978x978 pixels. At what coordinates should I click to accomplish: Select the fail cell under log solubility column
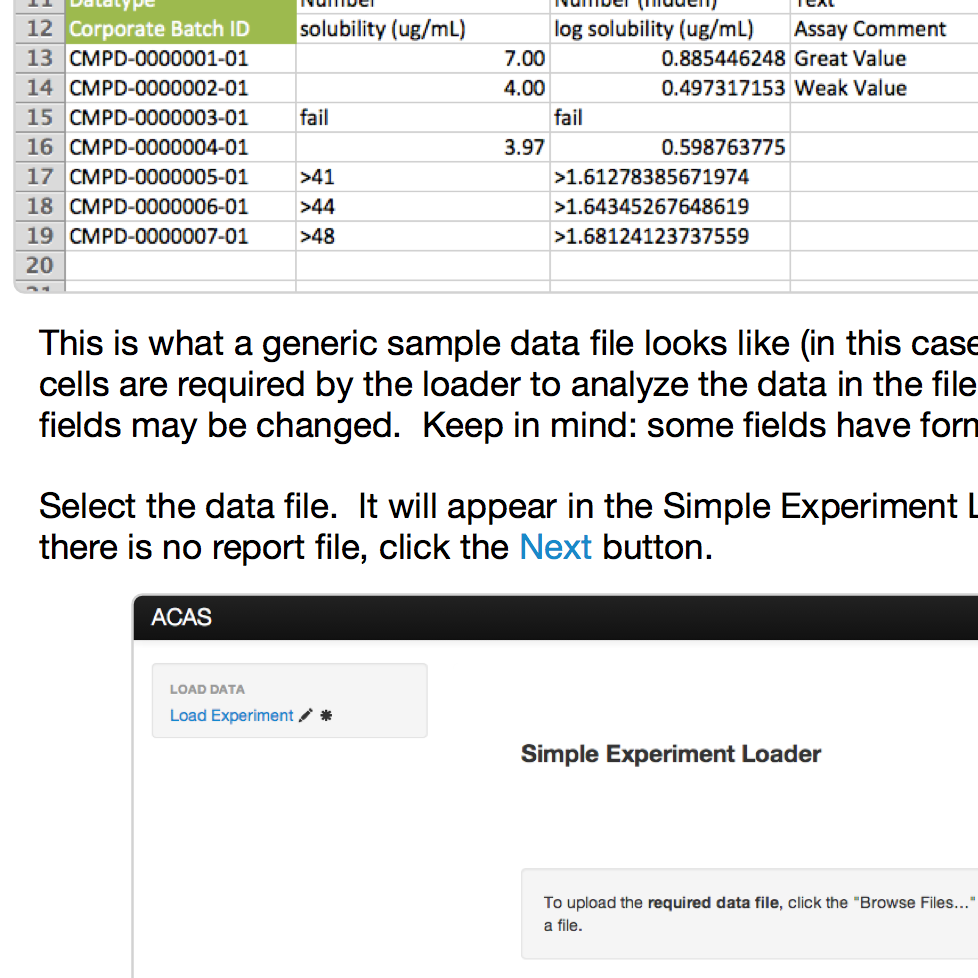(670, 117)
